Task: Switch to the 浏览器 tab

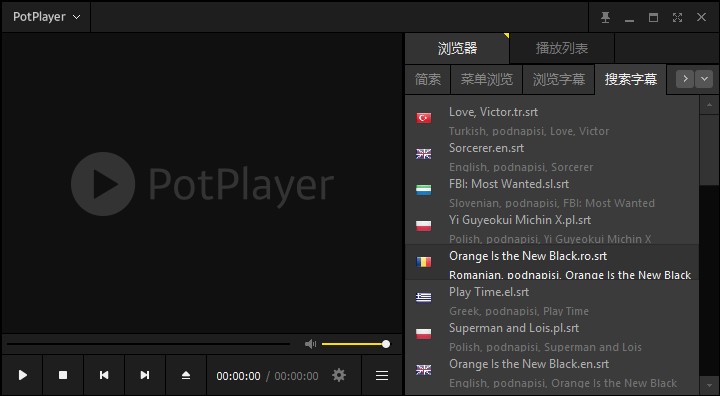Action: [x=457, y=48]
